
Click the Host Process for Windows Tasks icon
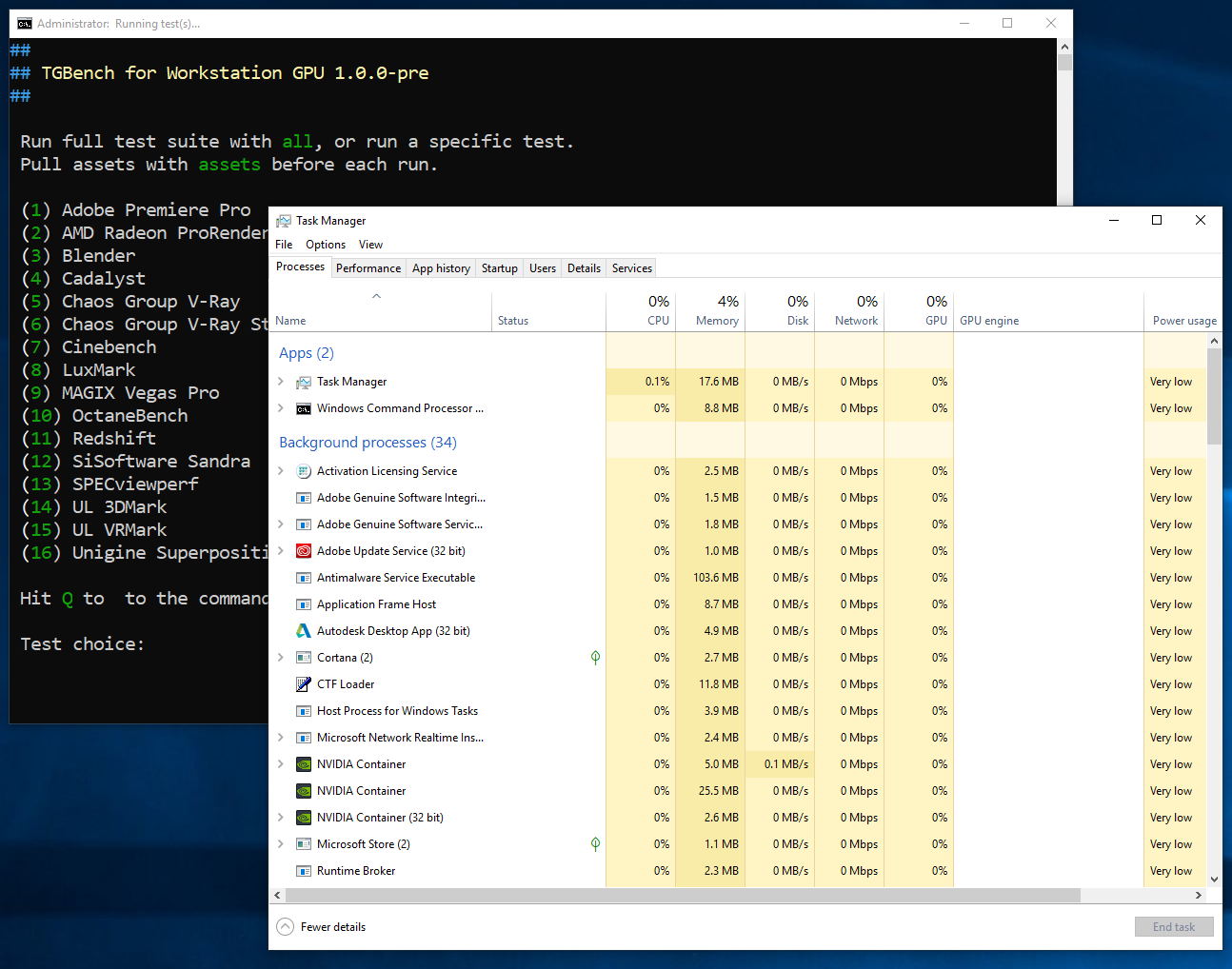coord(304,711)
